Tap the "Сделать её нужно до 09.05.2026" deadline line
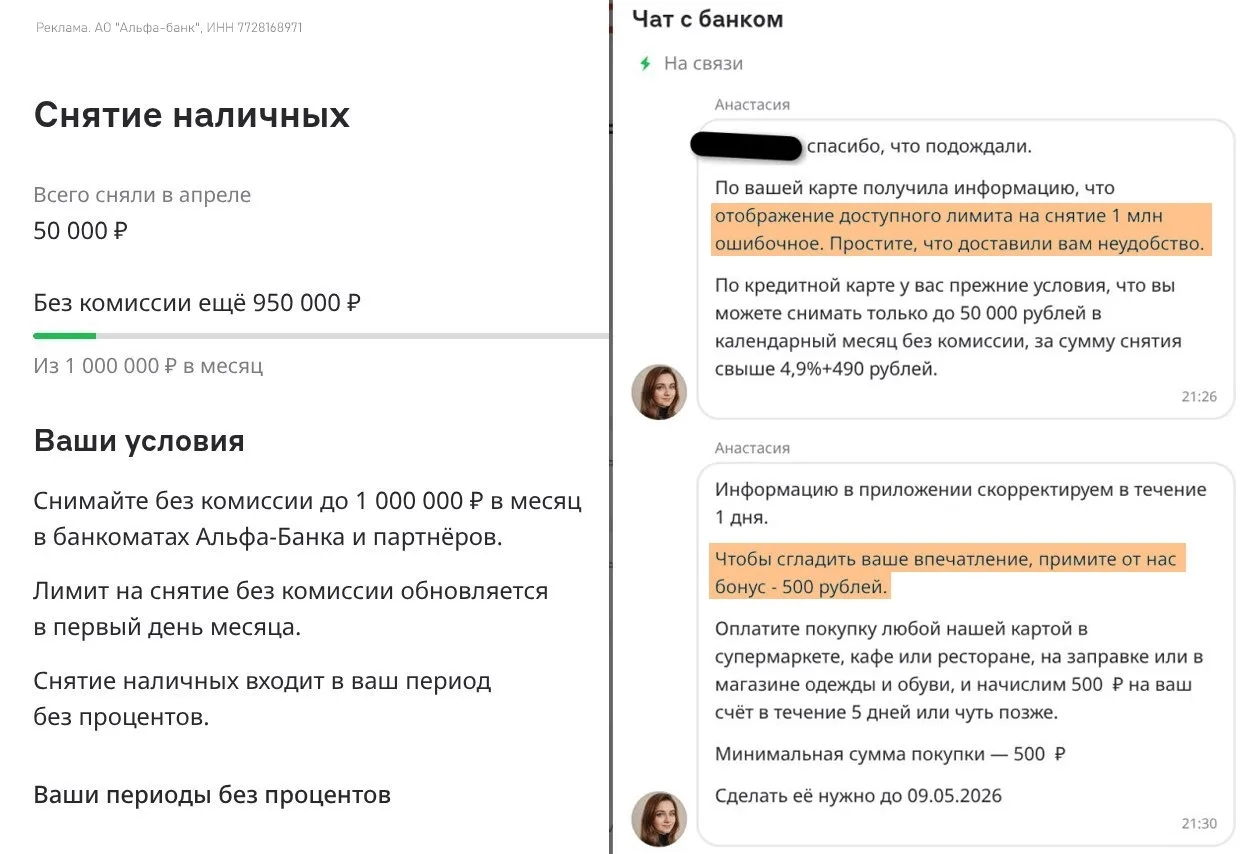Viewport: 1257px width, 854px height. point(858,796)
